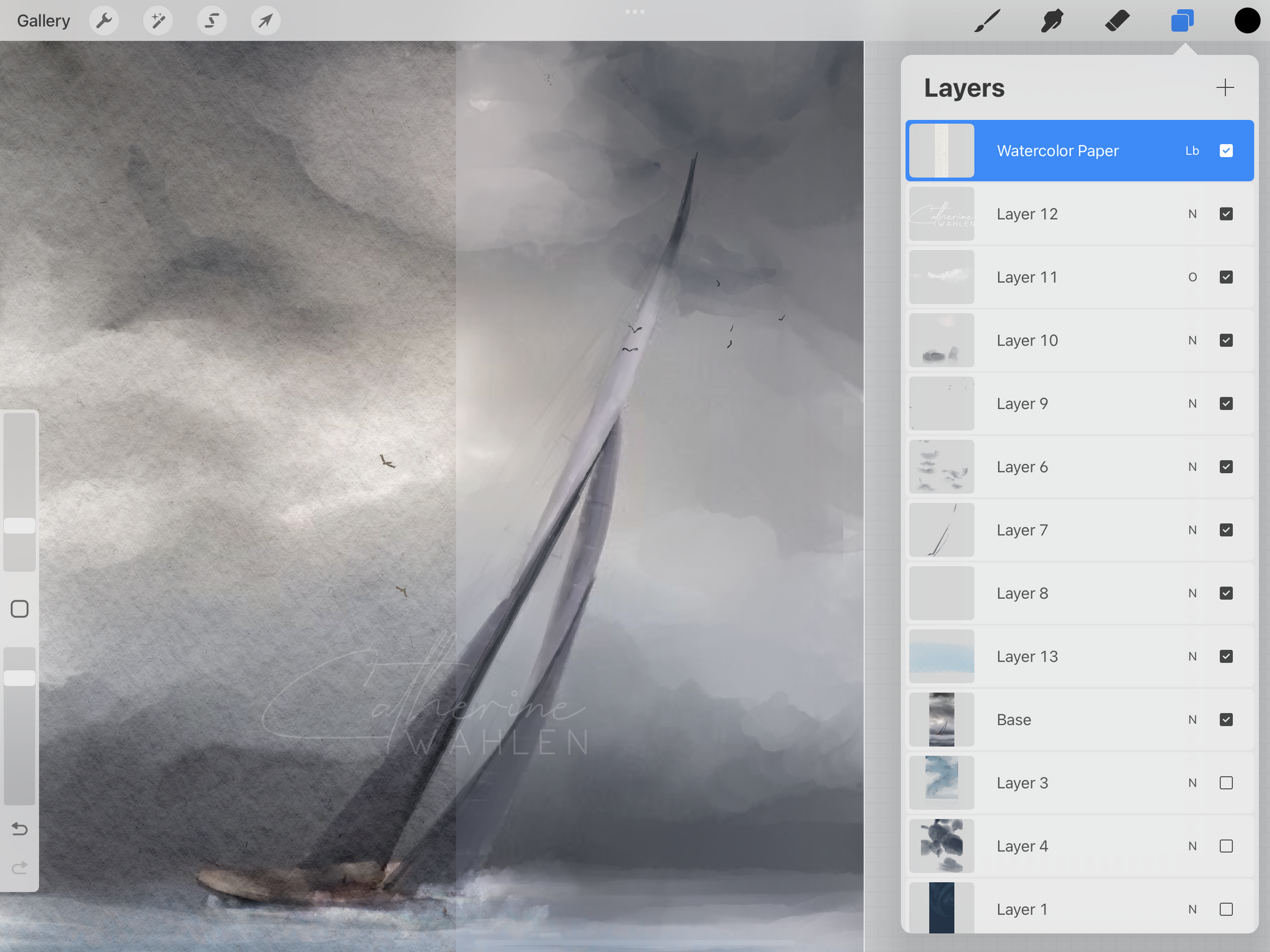The image size is (1270, 952).
Task: Open the Adjustments magic wand menu
Action: (x=158, y=21)
